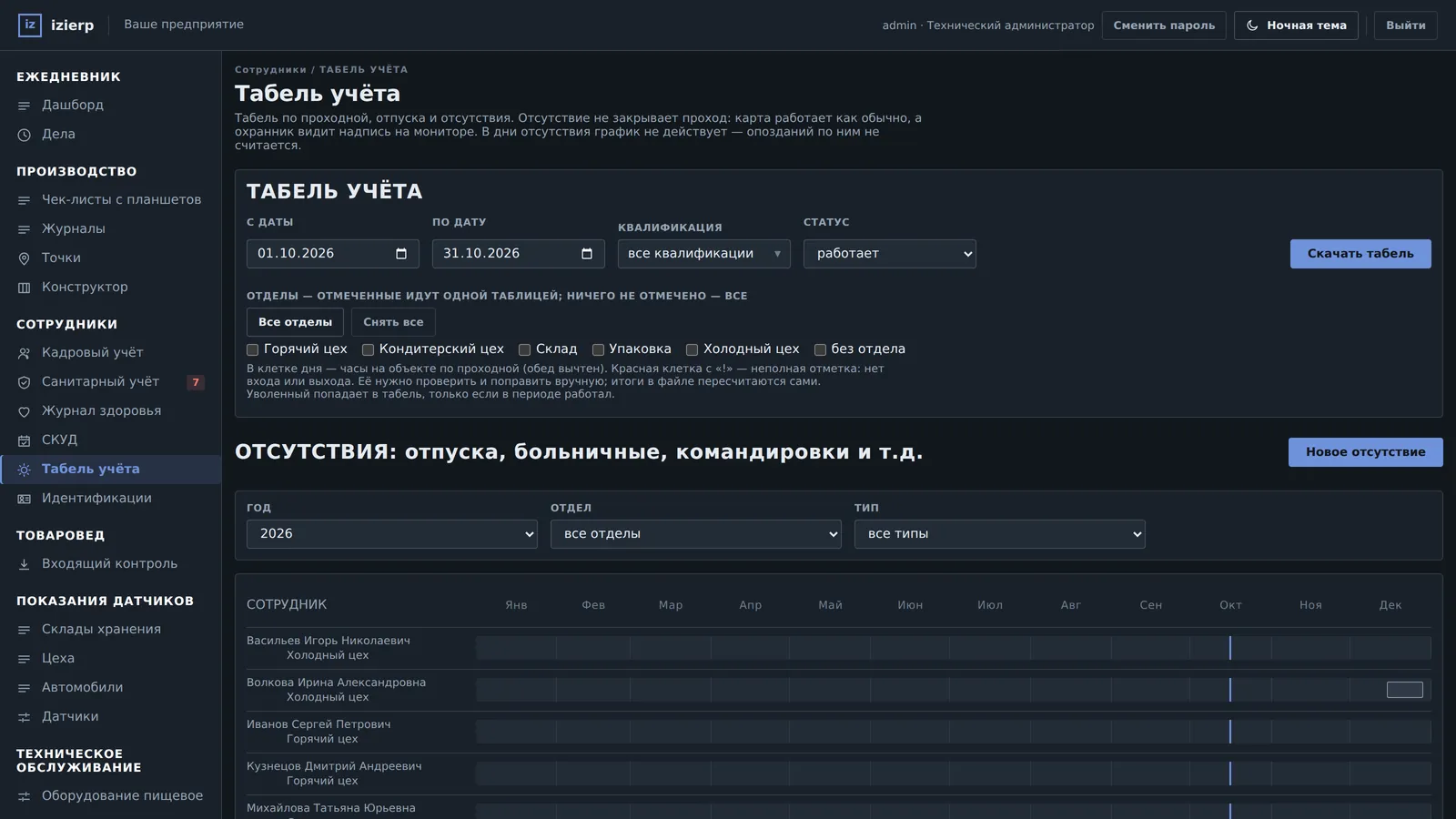Click the Идентификации ID card icon
The width and height of the screenshot is (1456, 819).
pyautogui.click(x=25, y=499)
